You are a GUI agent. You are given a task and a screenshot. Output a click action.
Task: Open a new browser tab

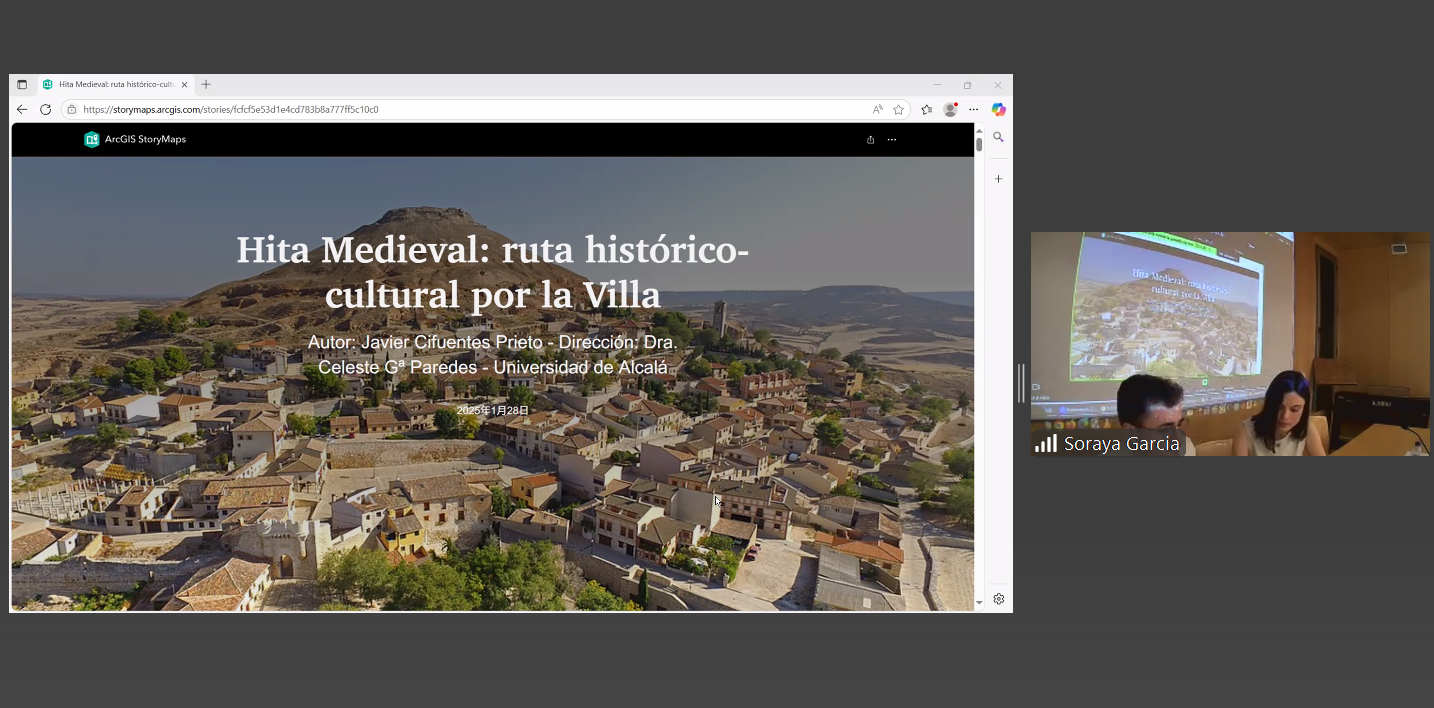[206, 85]
